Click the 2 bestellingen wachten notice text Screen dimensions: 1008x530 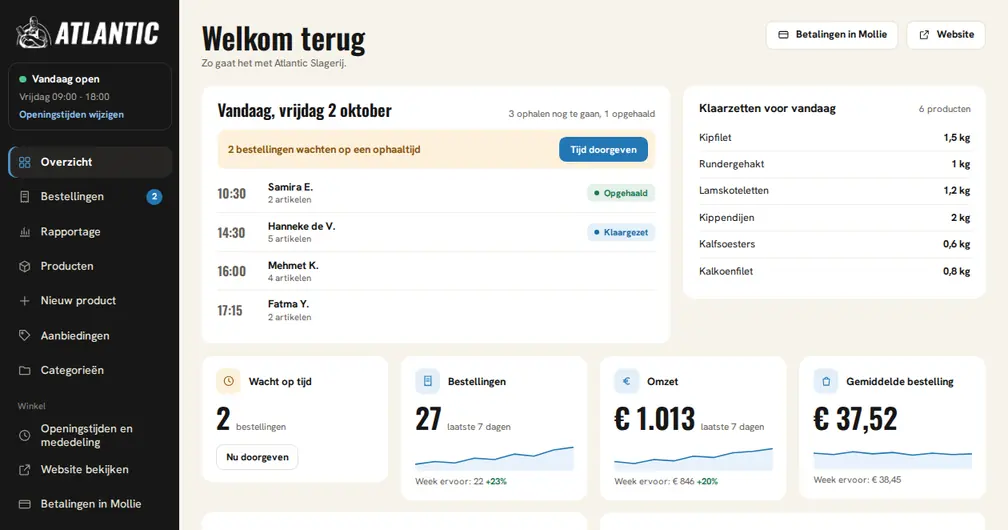[x=324, y=149]
